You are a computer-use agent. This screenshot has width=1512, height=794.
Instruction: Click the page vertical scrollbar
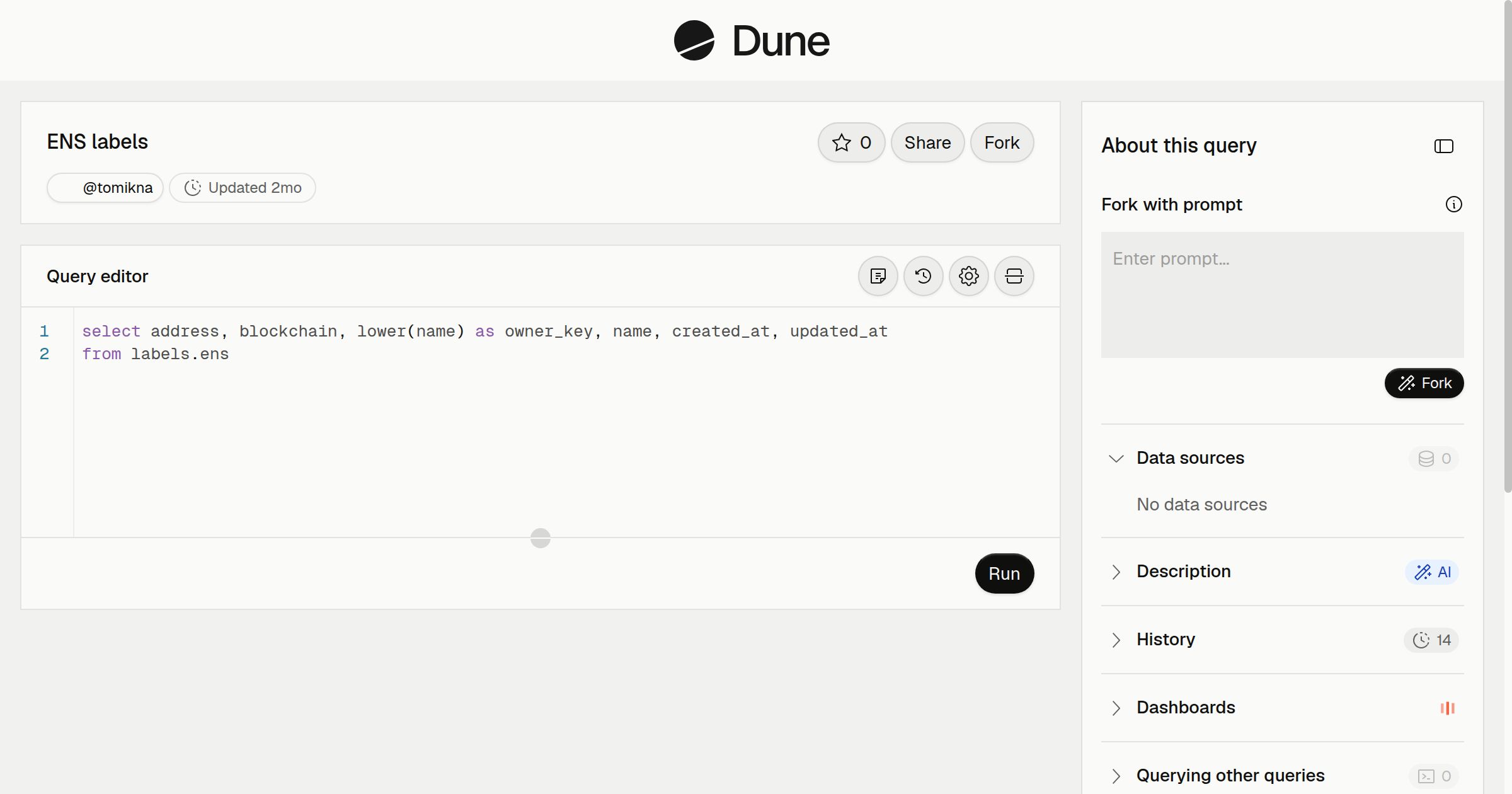click(x=1508, y=246)
